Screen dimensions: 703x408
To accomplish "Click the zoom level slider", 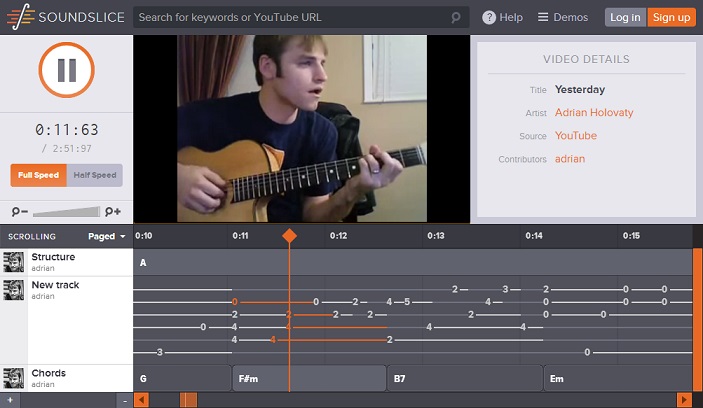I will [66, 212].
